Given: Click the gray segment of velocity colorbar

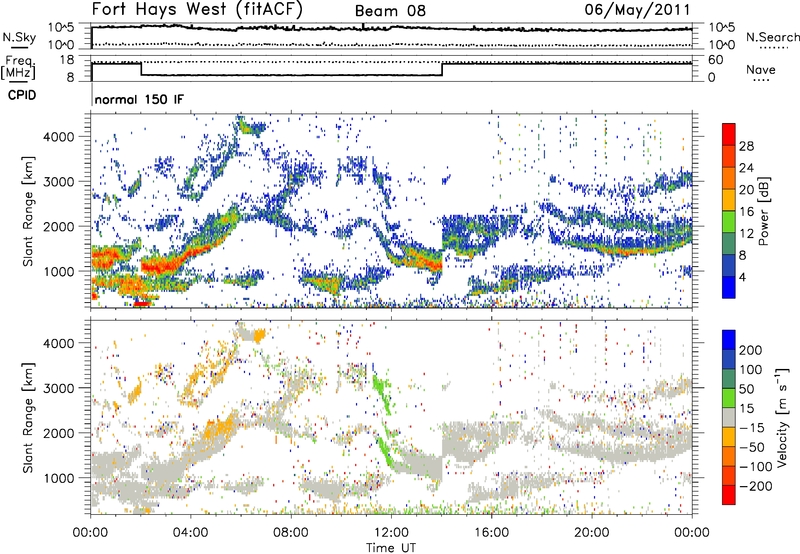Looking at the screenshot, I should pos(729,417).
